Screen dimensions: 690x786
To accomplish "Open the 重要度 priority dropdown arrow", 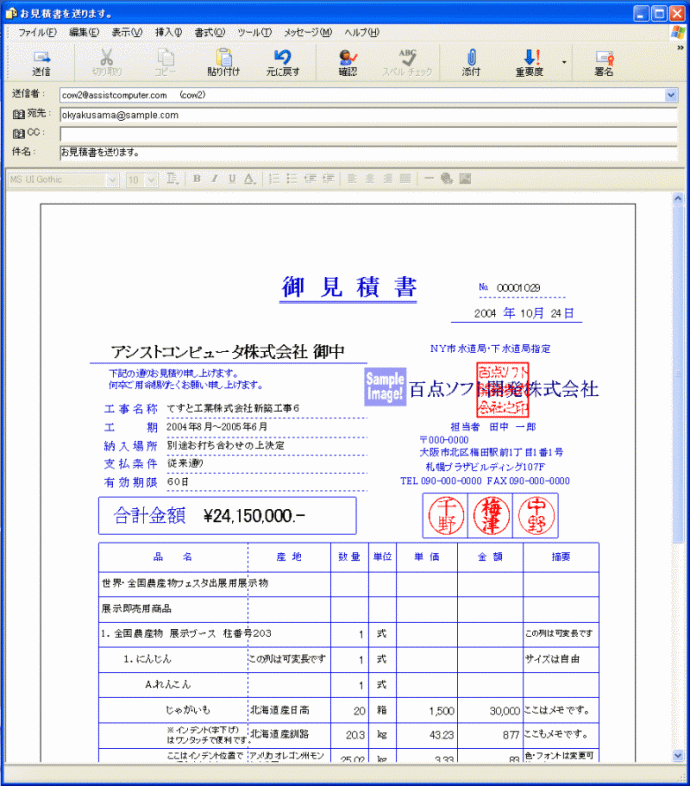I will point(564,62).
